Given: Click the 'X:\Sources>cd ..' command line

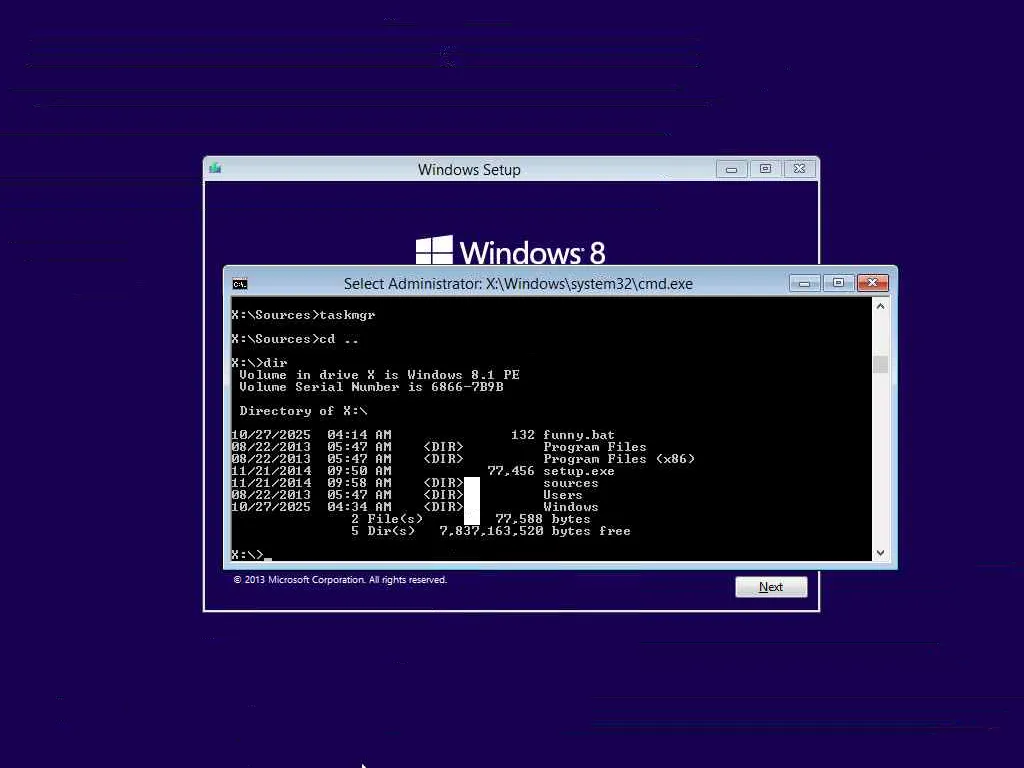Looking at the screenshot, I should [x=295, y=339].
